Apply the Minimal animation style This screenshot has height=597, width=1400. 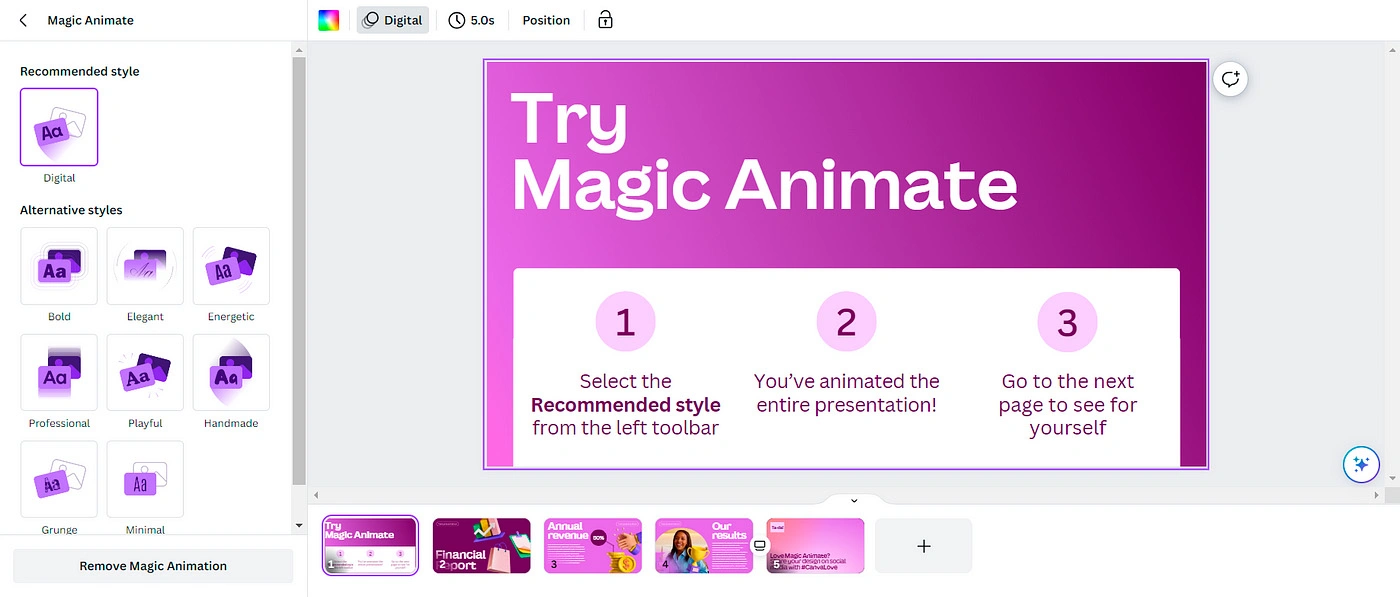click(x=145, y=479)
